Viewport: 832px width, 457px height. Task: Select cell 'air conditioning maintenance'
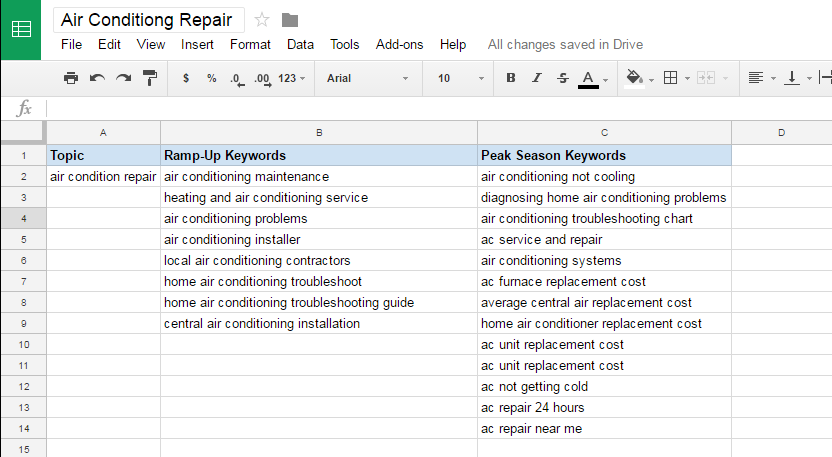(319, 176)
